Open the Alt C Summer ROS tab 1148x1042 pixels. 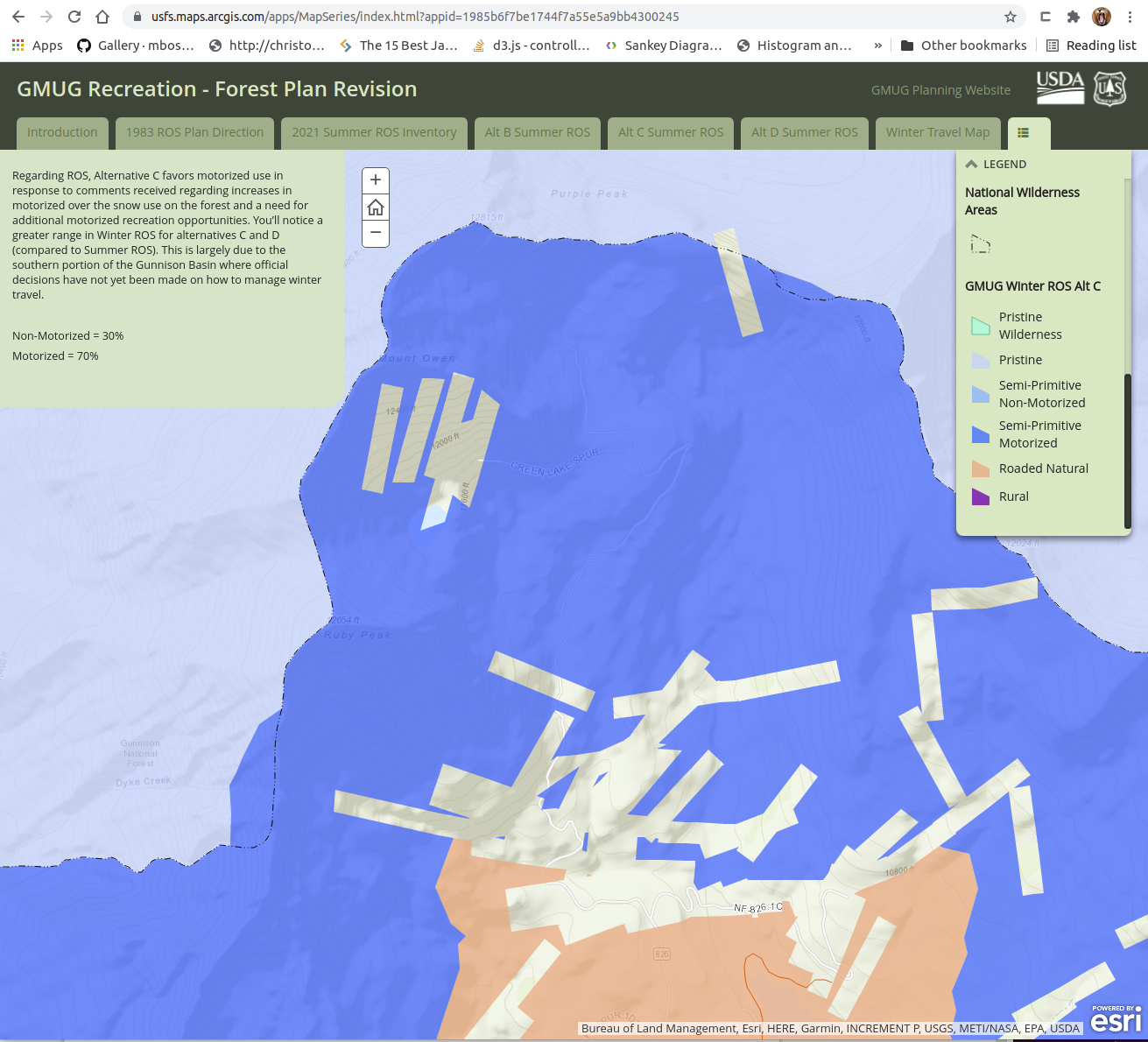(671, 133)
